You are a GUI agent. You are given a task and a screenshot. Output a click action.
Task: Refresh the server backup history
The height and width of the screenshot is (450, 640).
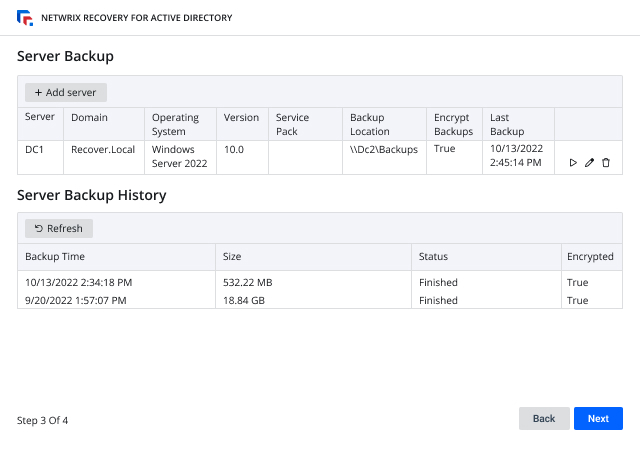(x=59, y=228)
